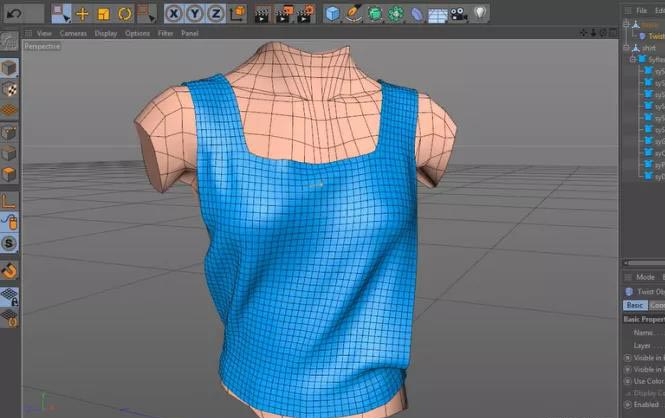
Task: Switch to the Basic tab
Action: coord(635,305)
